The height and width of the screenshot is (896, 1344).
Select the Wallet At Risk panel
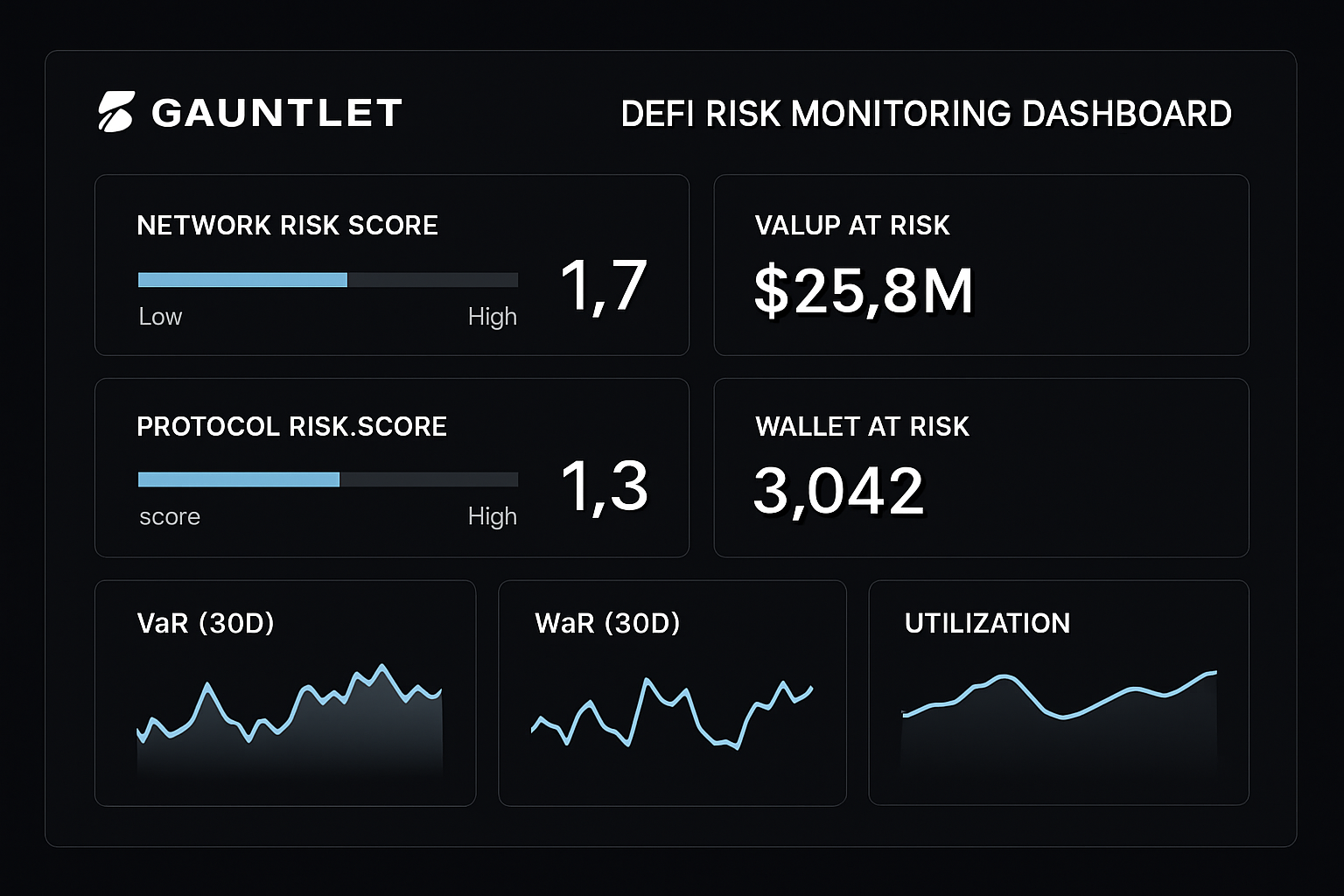point(981,468)
